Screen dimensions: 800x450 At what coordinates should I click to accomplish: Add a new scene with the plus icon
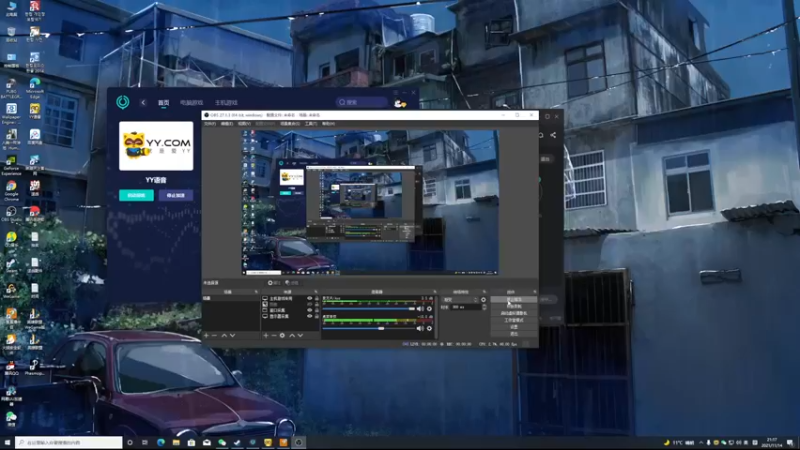(x=206, y=336)
